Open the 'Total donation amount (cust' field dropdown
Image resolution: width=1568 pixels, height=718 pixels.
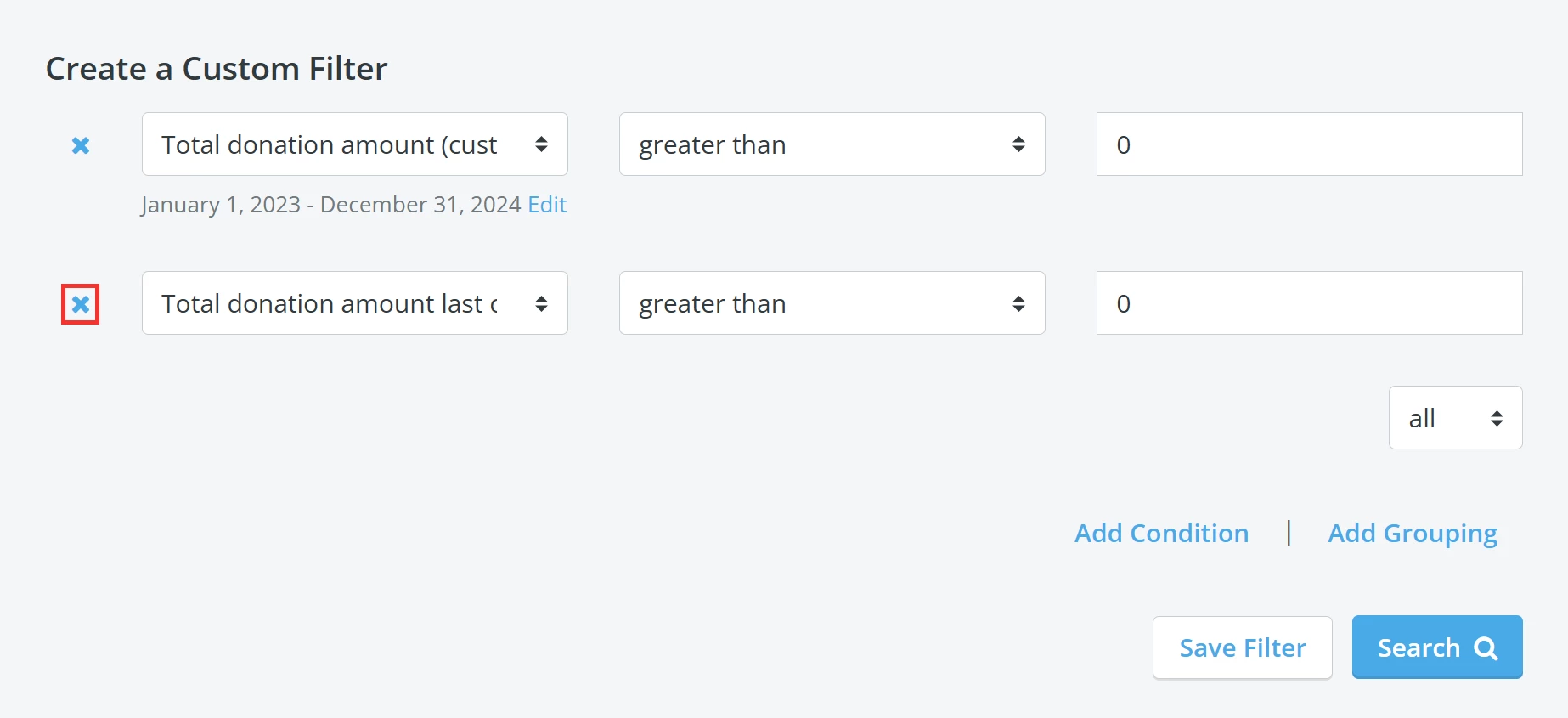[354, 144]
